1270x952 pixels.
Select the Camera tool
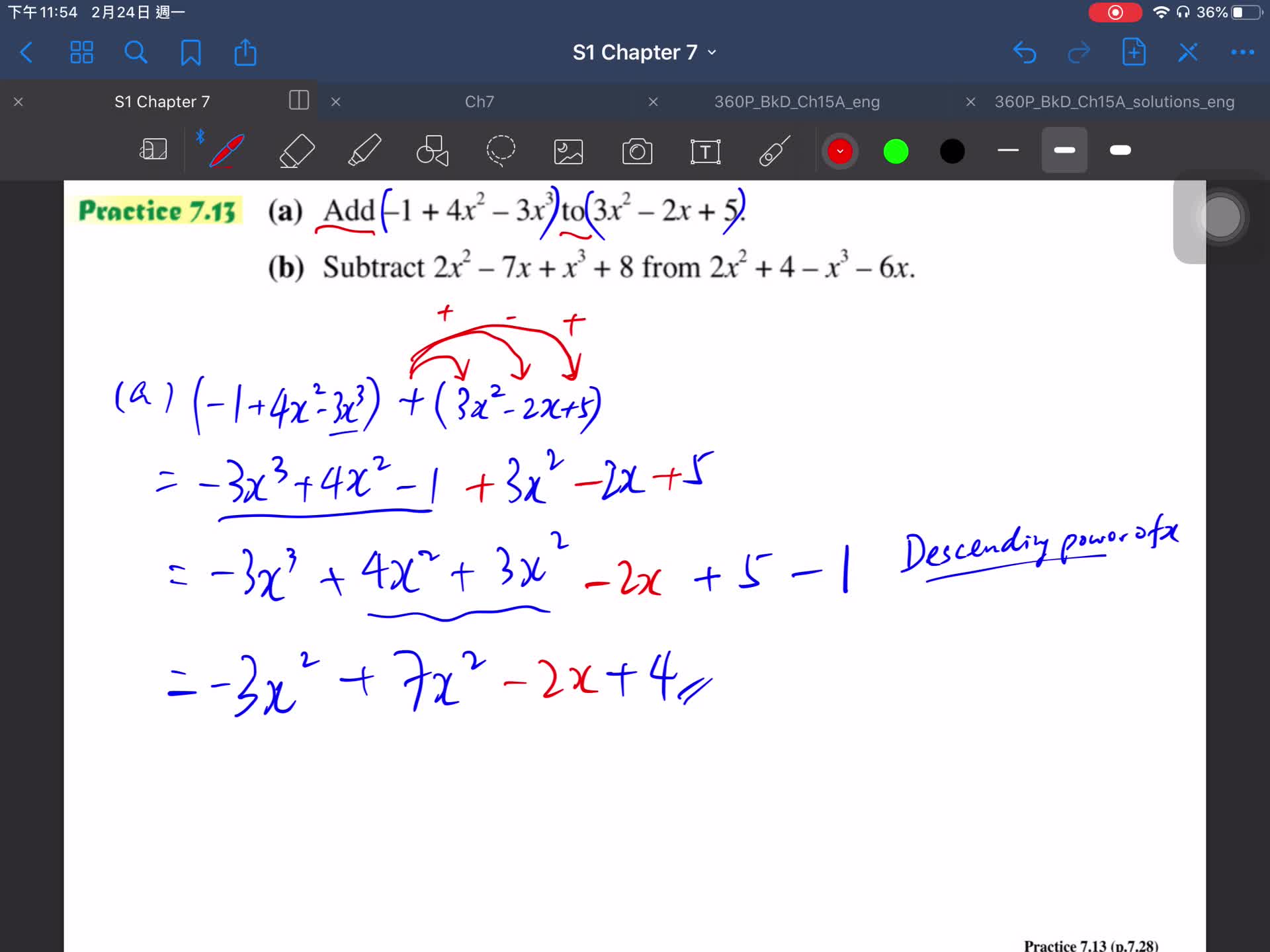click(x=637, y=151)
